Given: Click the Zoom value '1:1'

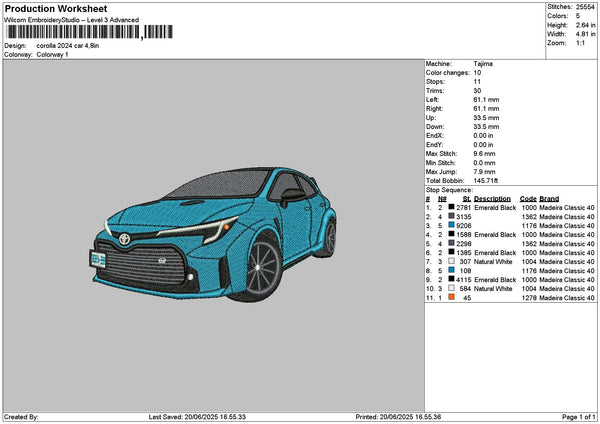Looking at the screenshot, I should point(580,43).
